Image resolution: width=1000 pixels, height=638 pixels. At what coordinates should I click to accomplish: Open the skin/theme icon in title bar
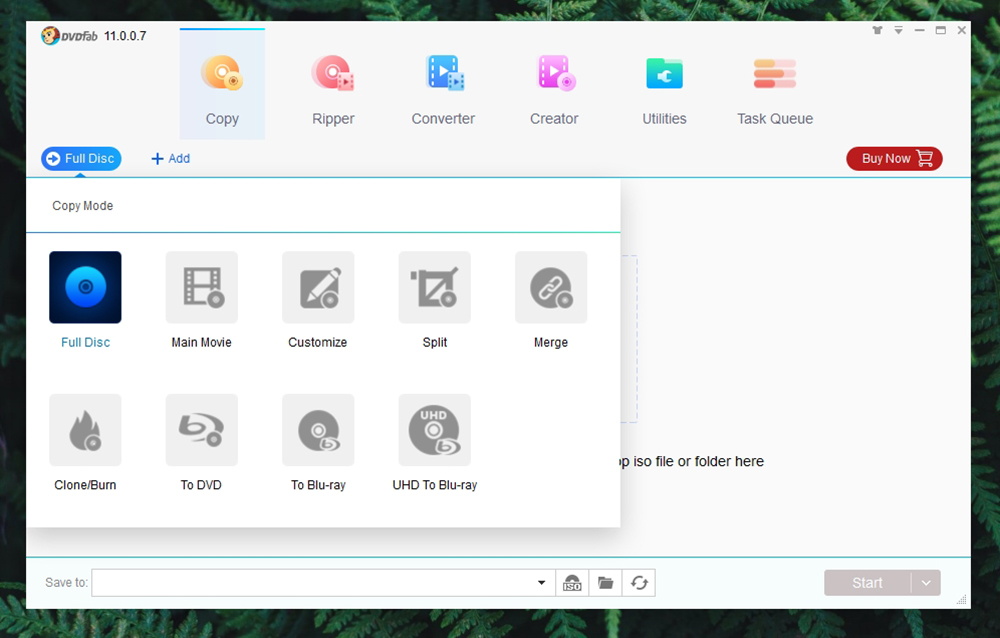(878, 30)
